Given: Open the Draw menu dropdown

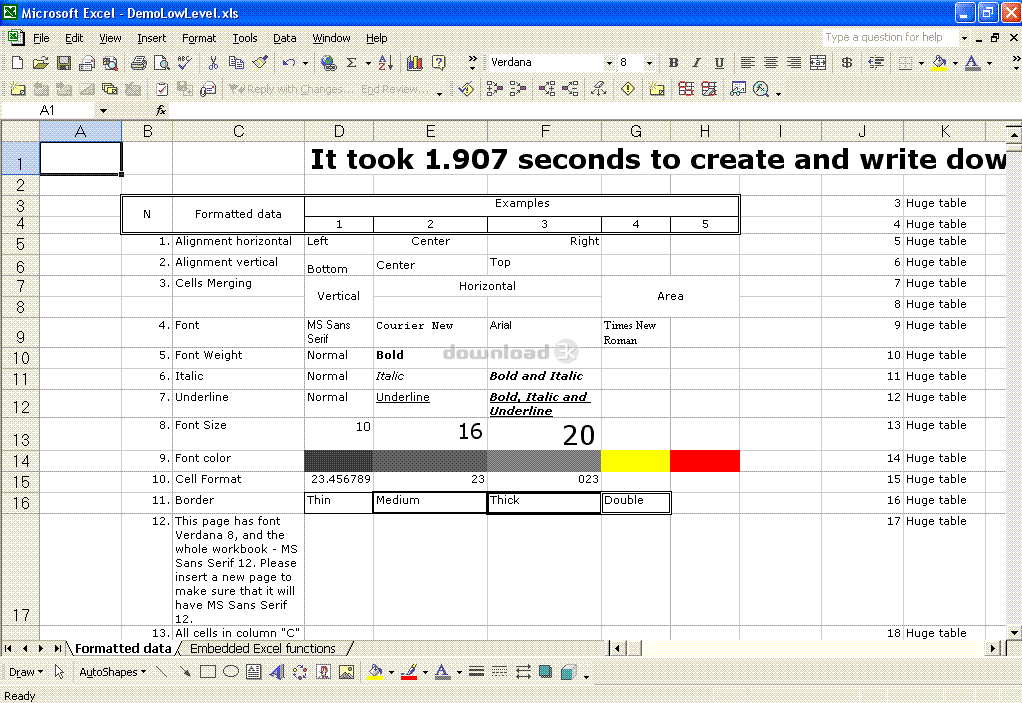Looking at the screenshot, I should coord(26,672).
